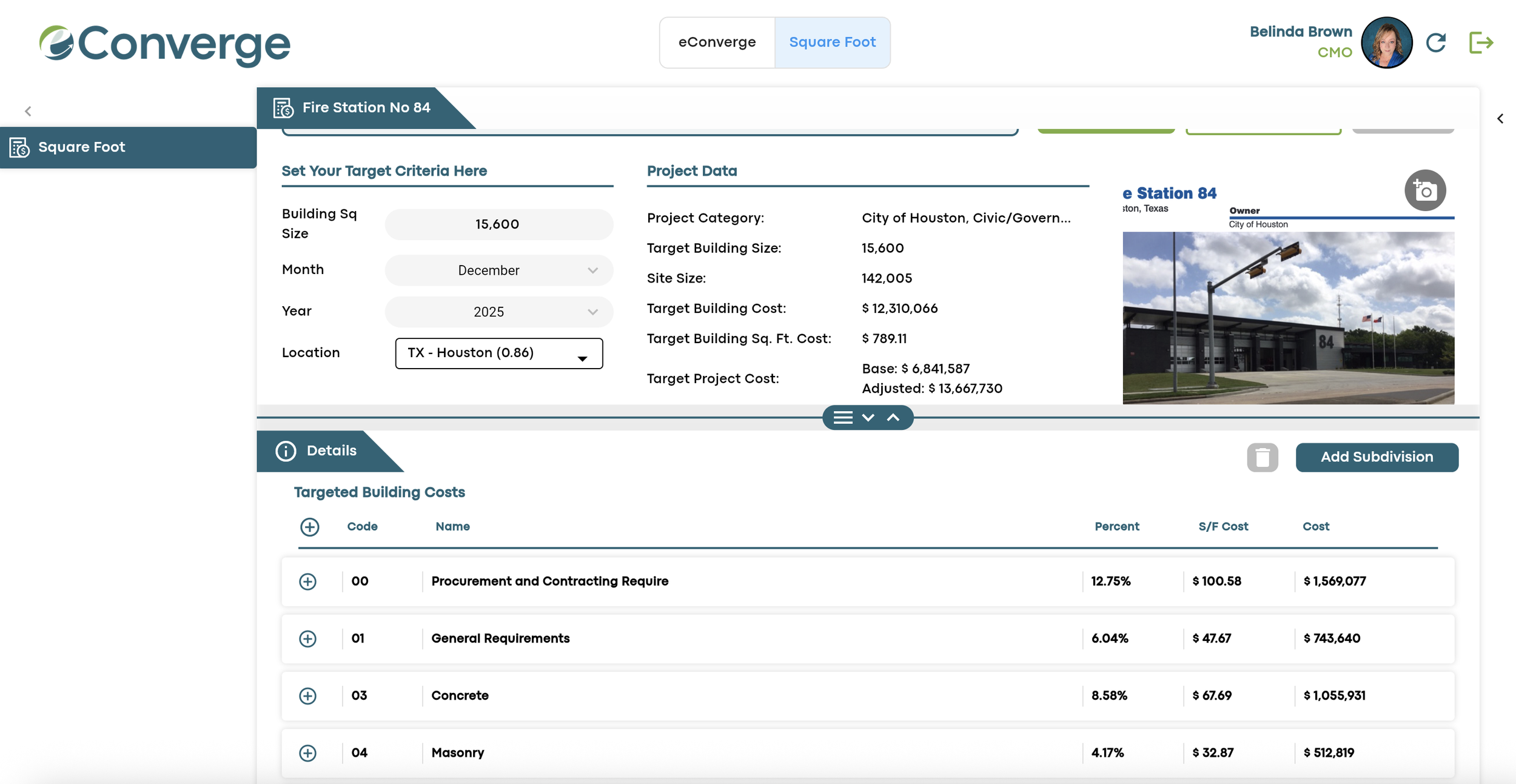1516x784 pixels.
Task: Click the refresh icon near the user profile
Action: [x=1435, y=42]
